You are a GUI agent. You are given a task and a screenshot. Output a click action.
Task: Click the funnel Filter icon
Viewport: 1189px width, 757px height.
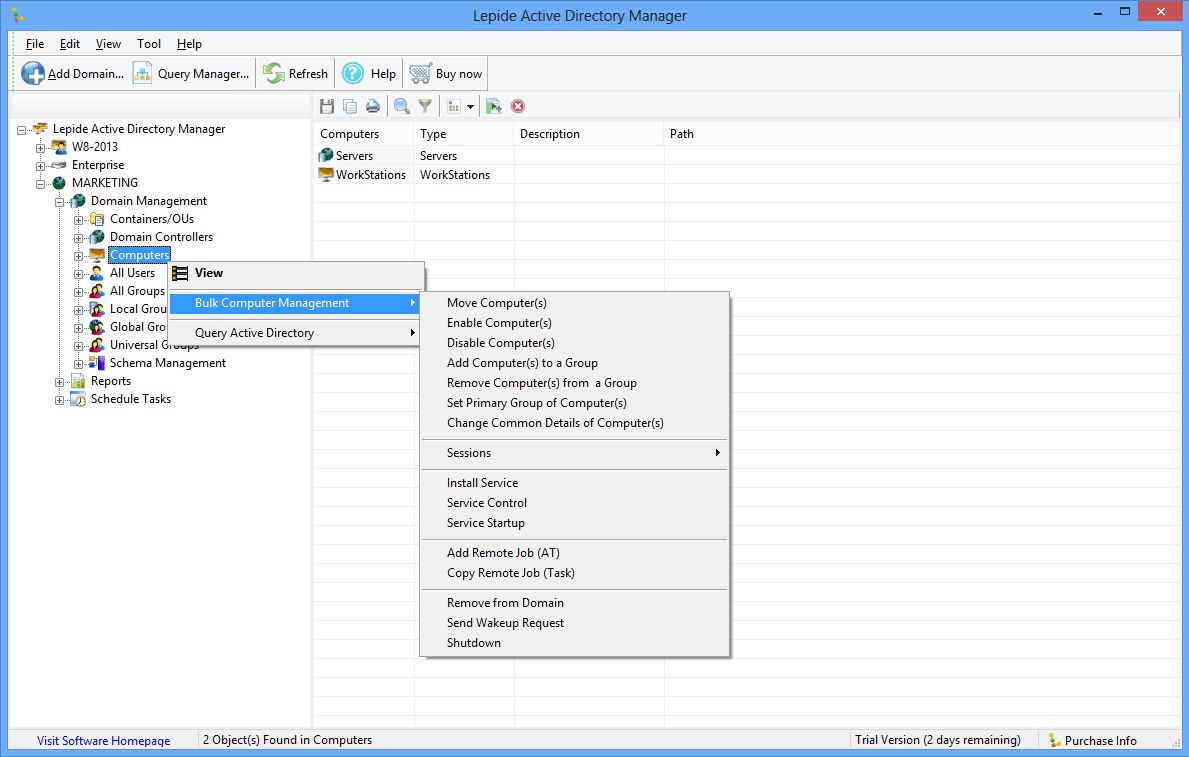coord(425,106)
